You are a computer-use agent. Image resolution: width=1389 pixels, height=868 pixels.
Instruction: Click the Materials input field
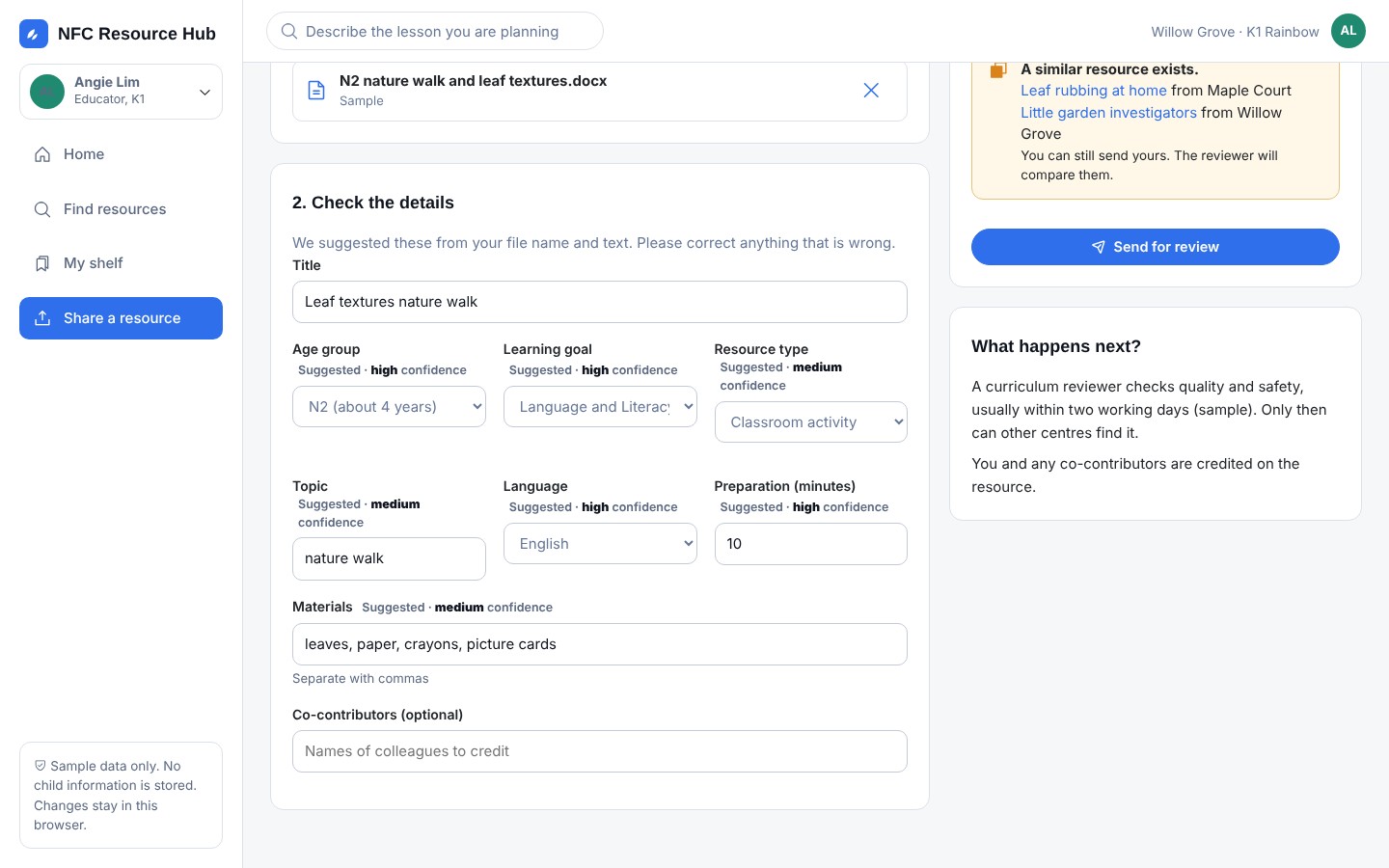pos(600,644)
